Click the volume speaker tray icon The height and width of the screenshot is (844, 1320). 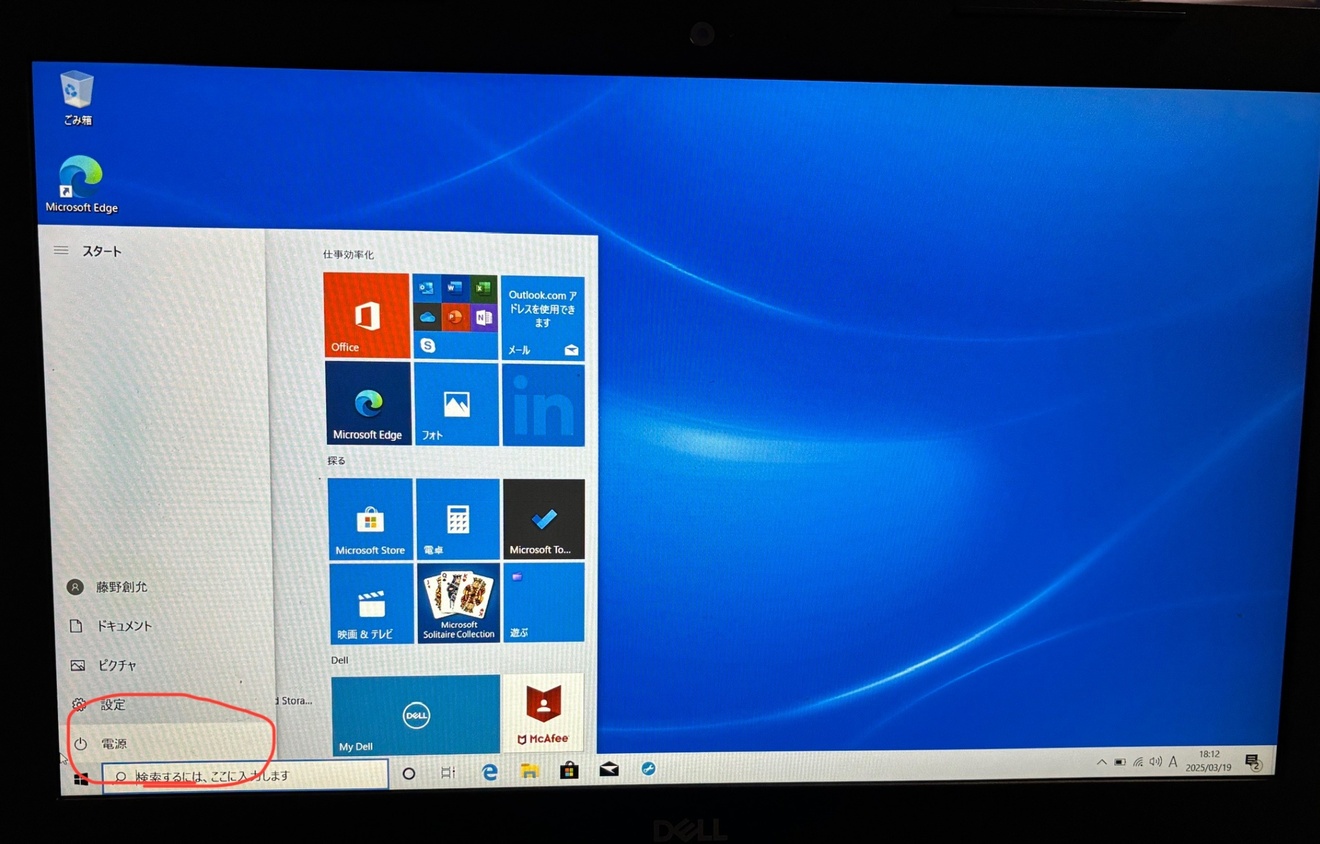(1155, 761)
